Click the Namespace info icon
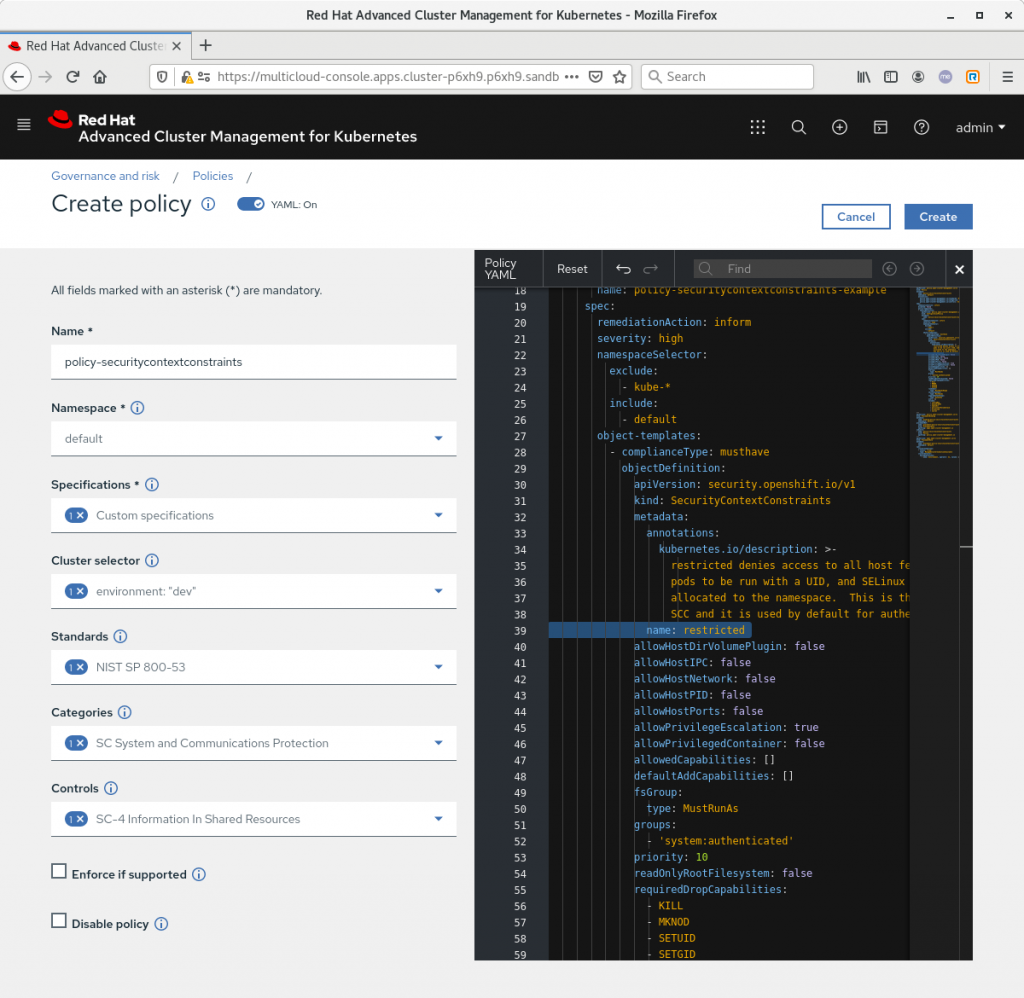This screenshot has height=998, width=1024. 137,408
